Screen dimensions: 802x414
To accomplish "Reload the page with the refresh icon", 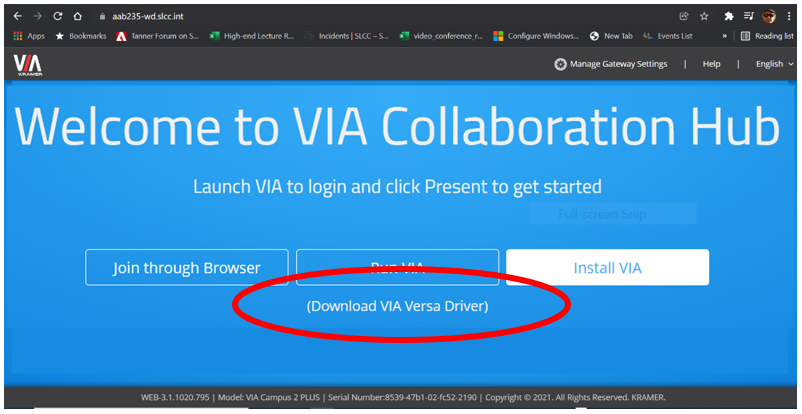I will 57,16.
